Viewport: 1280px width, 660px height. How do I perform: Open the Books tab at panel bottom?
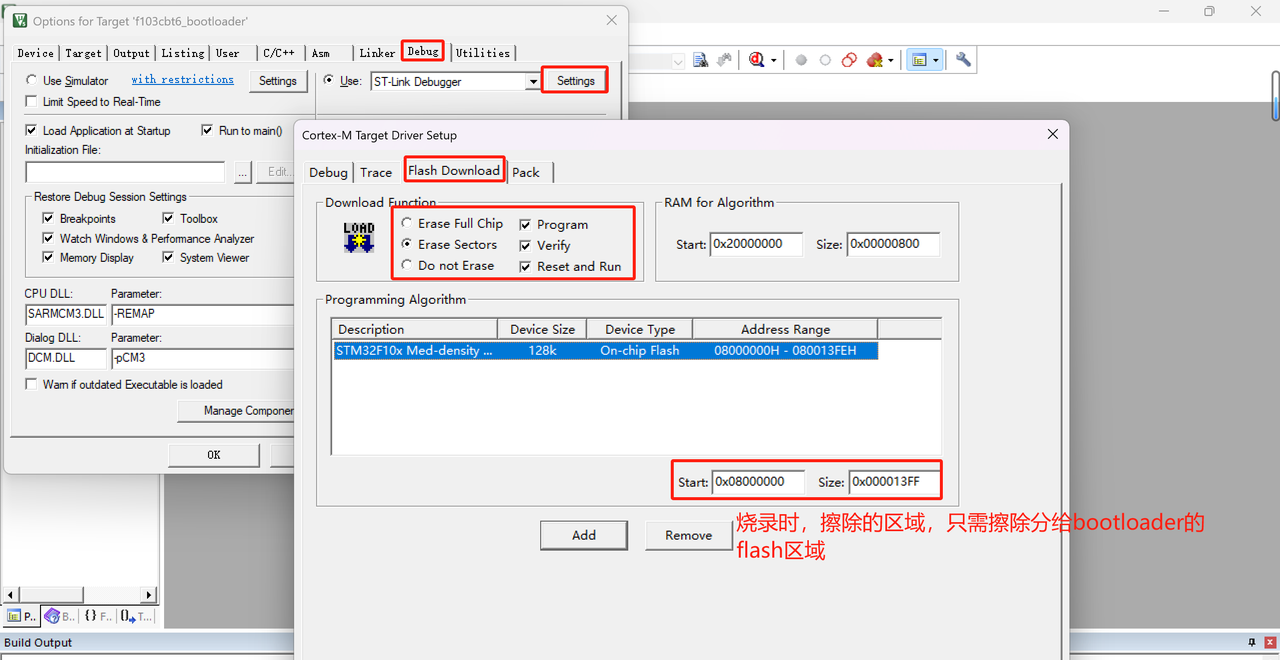click(59, 616)
